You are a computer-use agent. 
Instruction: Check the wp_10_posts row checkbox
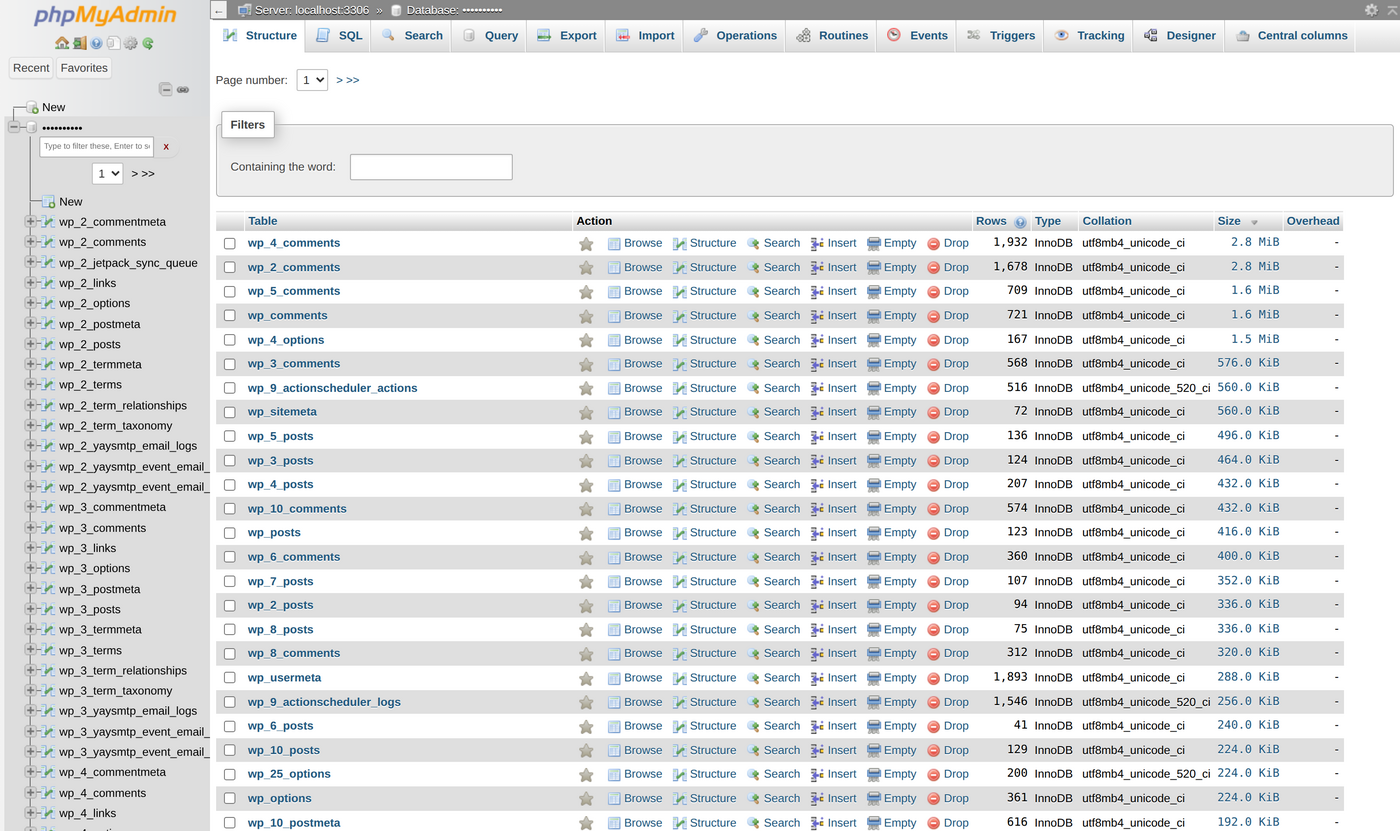pos(230,750)
